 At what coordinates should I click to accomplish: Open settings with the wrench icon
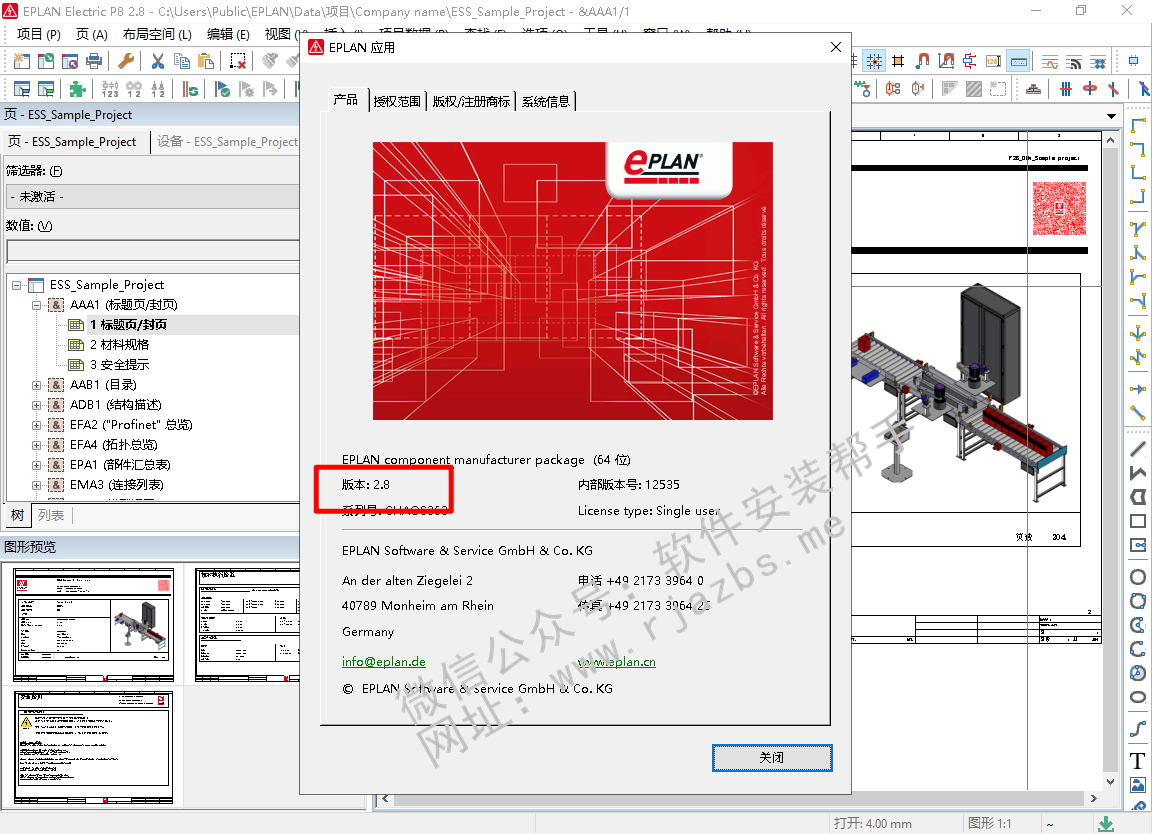tap(126, 61)
